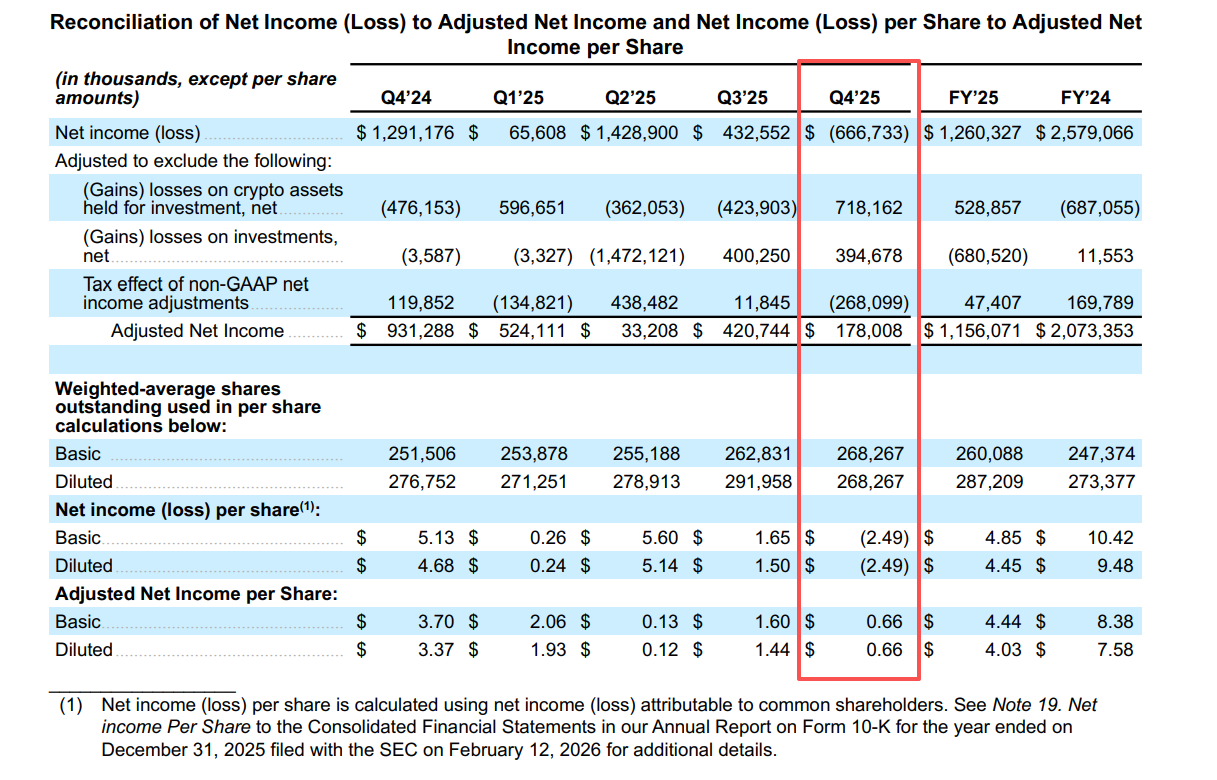Click the Adjusted Net Income row label

click(197, 331)
